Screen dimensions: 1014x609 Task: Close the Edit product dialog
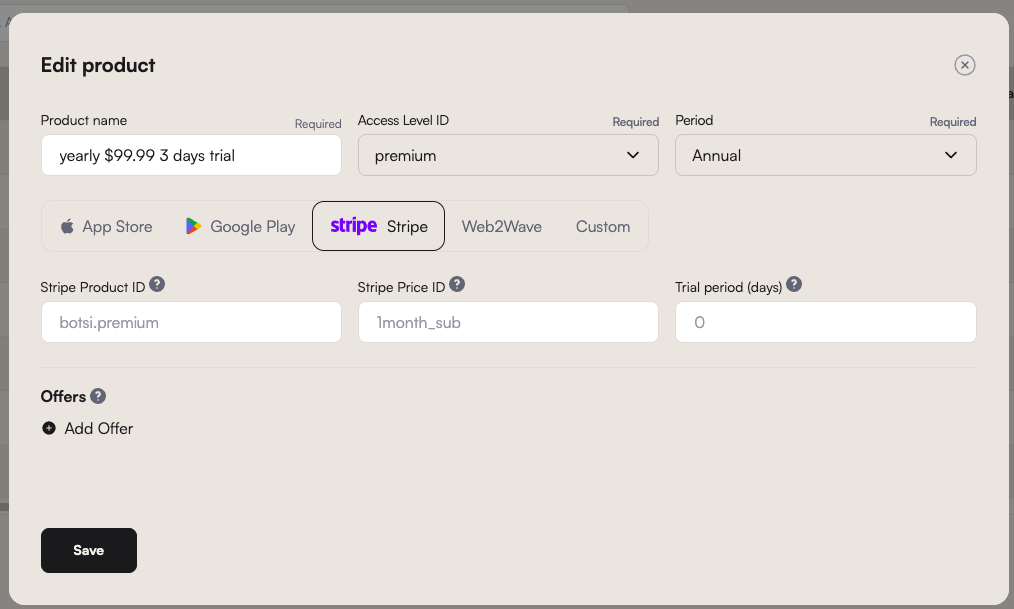(x=964, y=65)
